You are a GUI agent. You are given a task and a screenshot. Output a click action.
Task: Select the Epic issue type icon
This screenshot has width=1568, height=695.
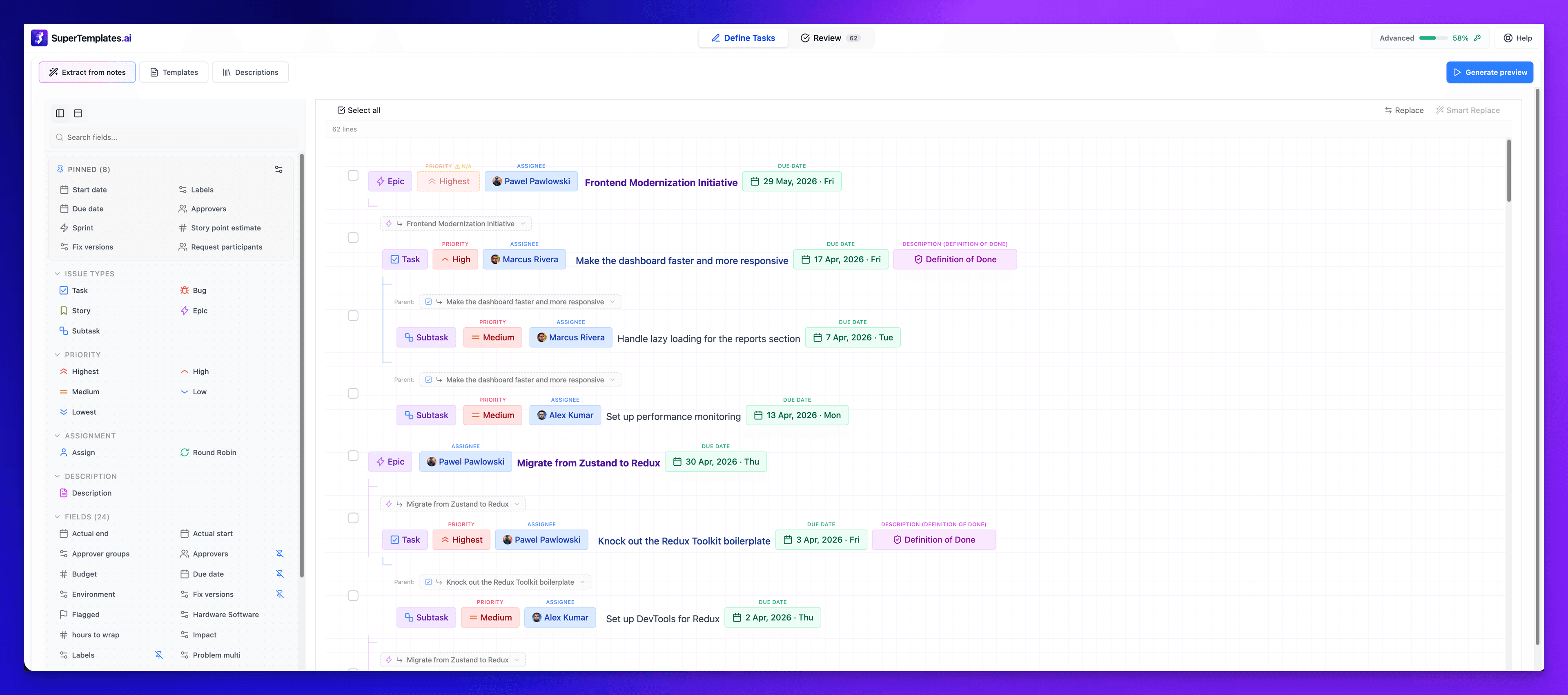186,311
